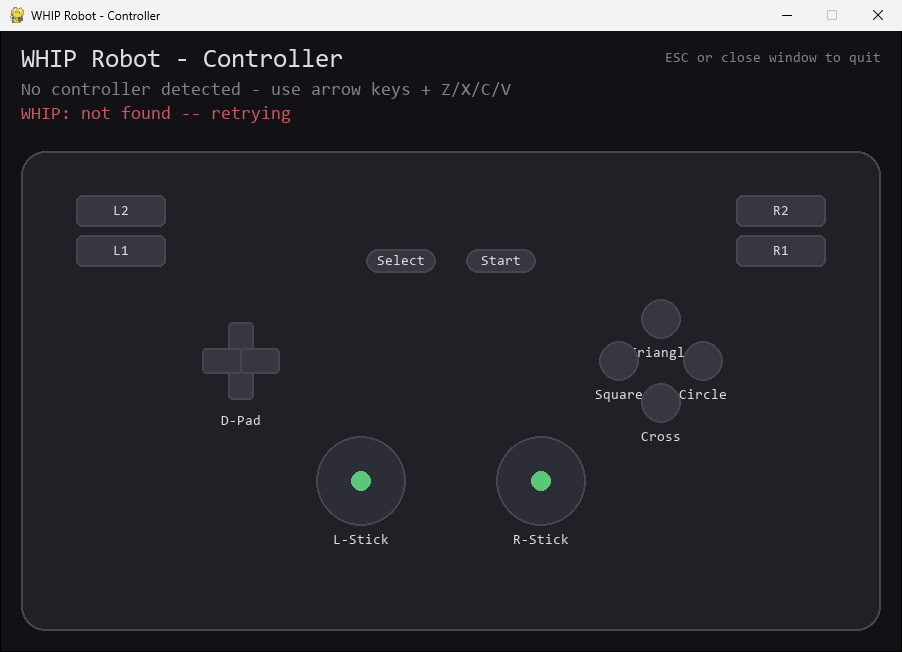This screenshot has width=902, height=652.
Task: Click the 'Cross' label text
Action: [x=660, y=437]
